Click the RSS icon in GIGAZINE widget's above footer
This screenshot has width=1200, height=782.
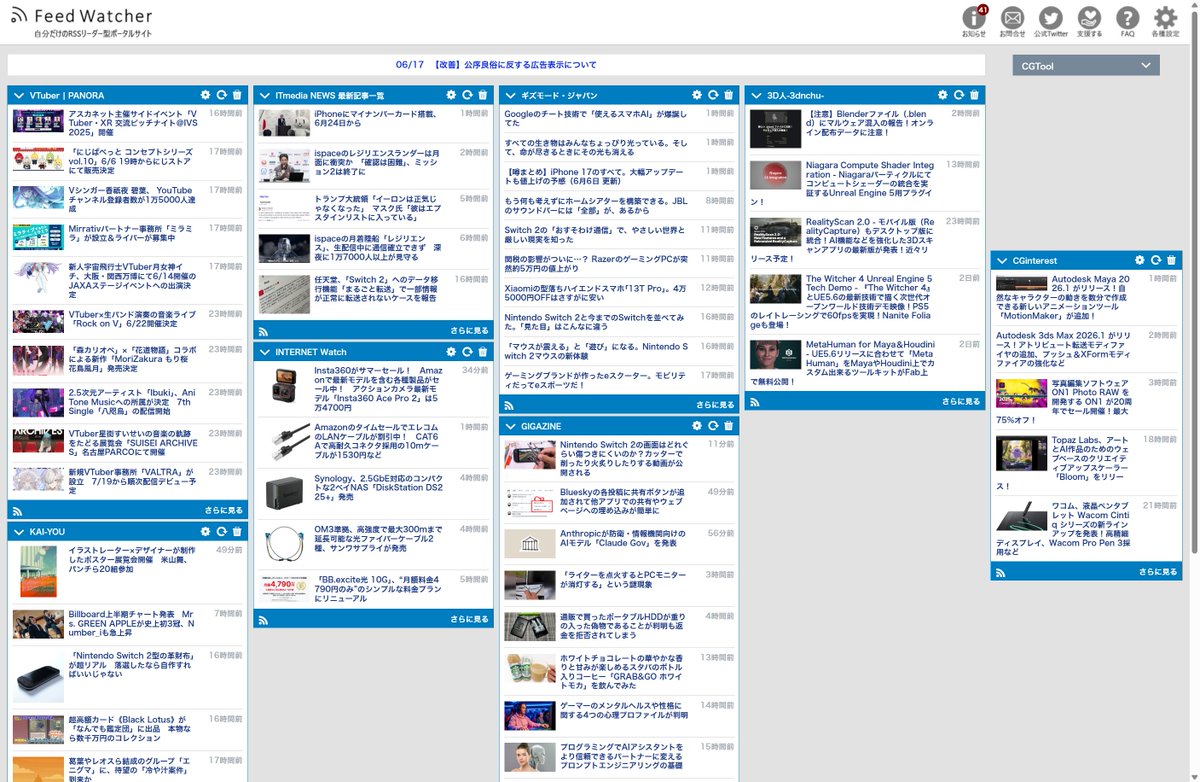508,405
